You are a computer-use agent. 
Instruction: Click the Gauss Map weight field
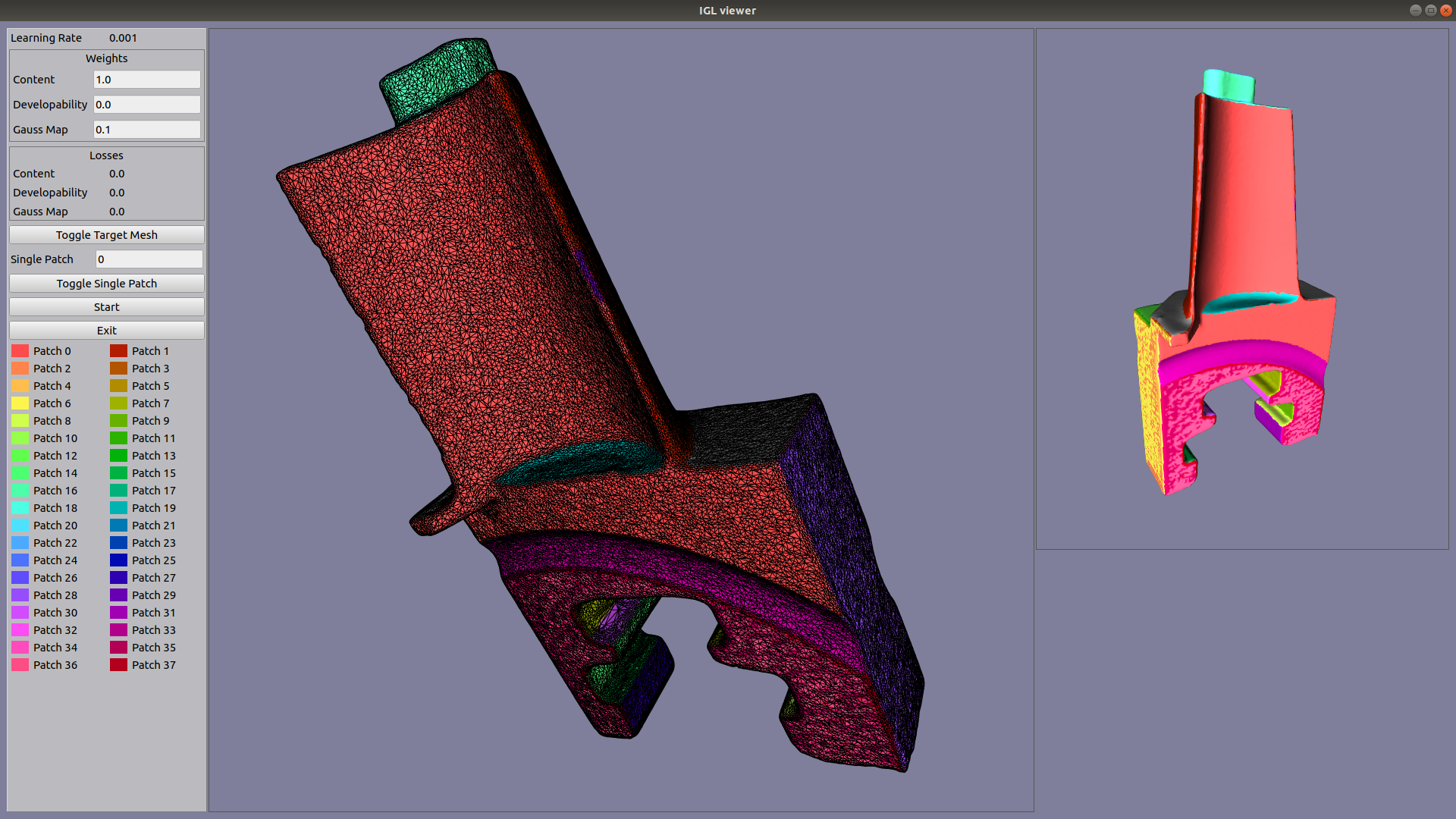pos(146,130)
